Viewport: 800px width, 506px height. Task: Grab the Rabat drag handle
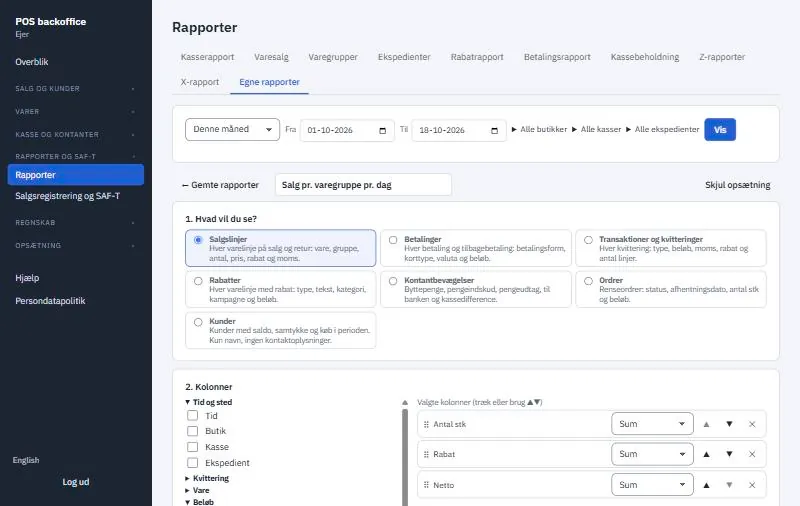click(x=426, y=454)
